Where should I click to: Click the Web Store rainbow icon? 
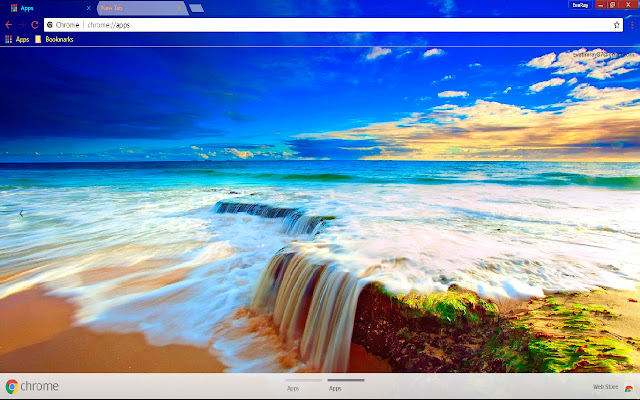point(629,388)
